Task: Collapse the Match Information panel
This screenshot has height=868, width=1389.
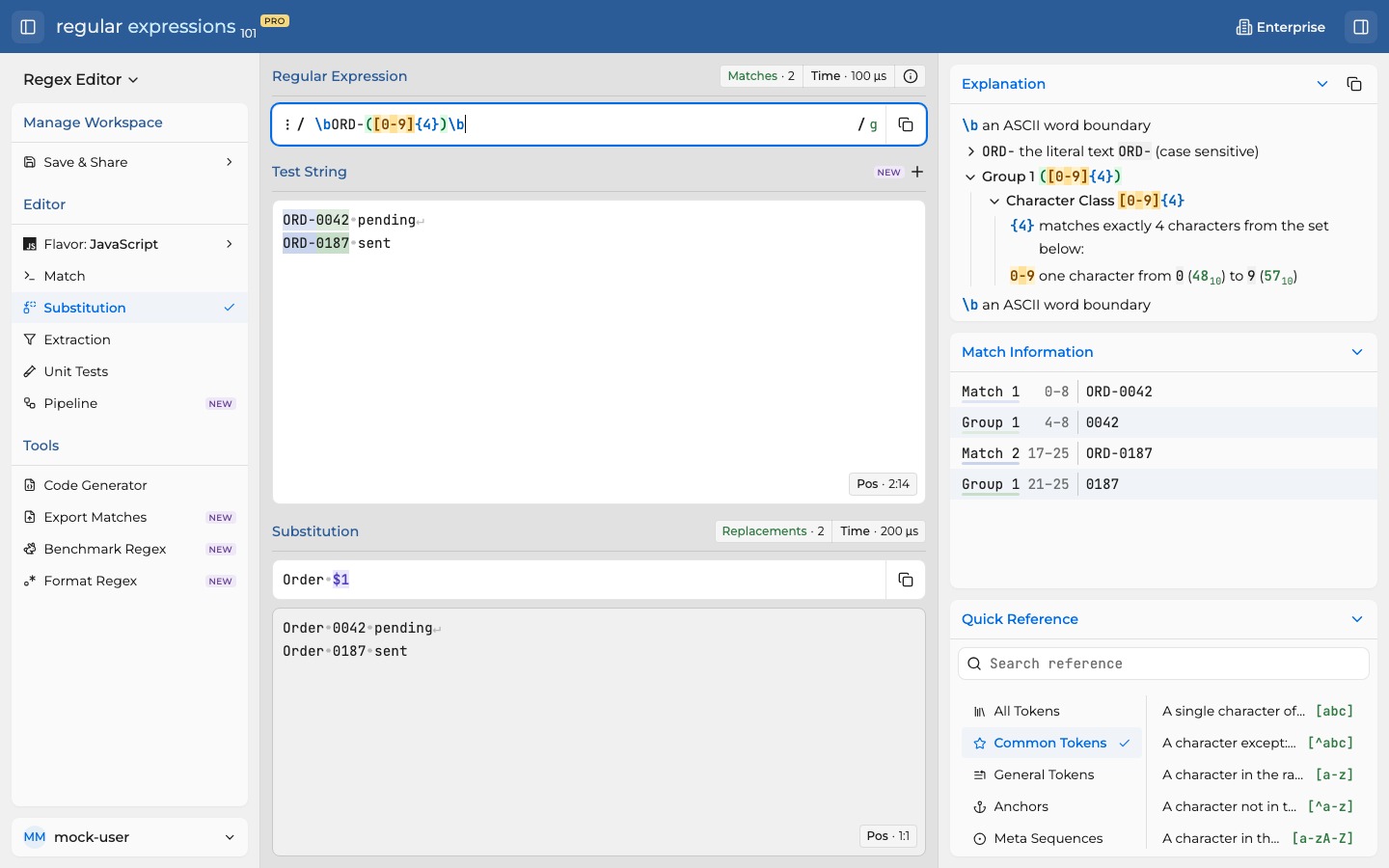Action: pyautogui.click(x=1357, y=352)
